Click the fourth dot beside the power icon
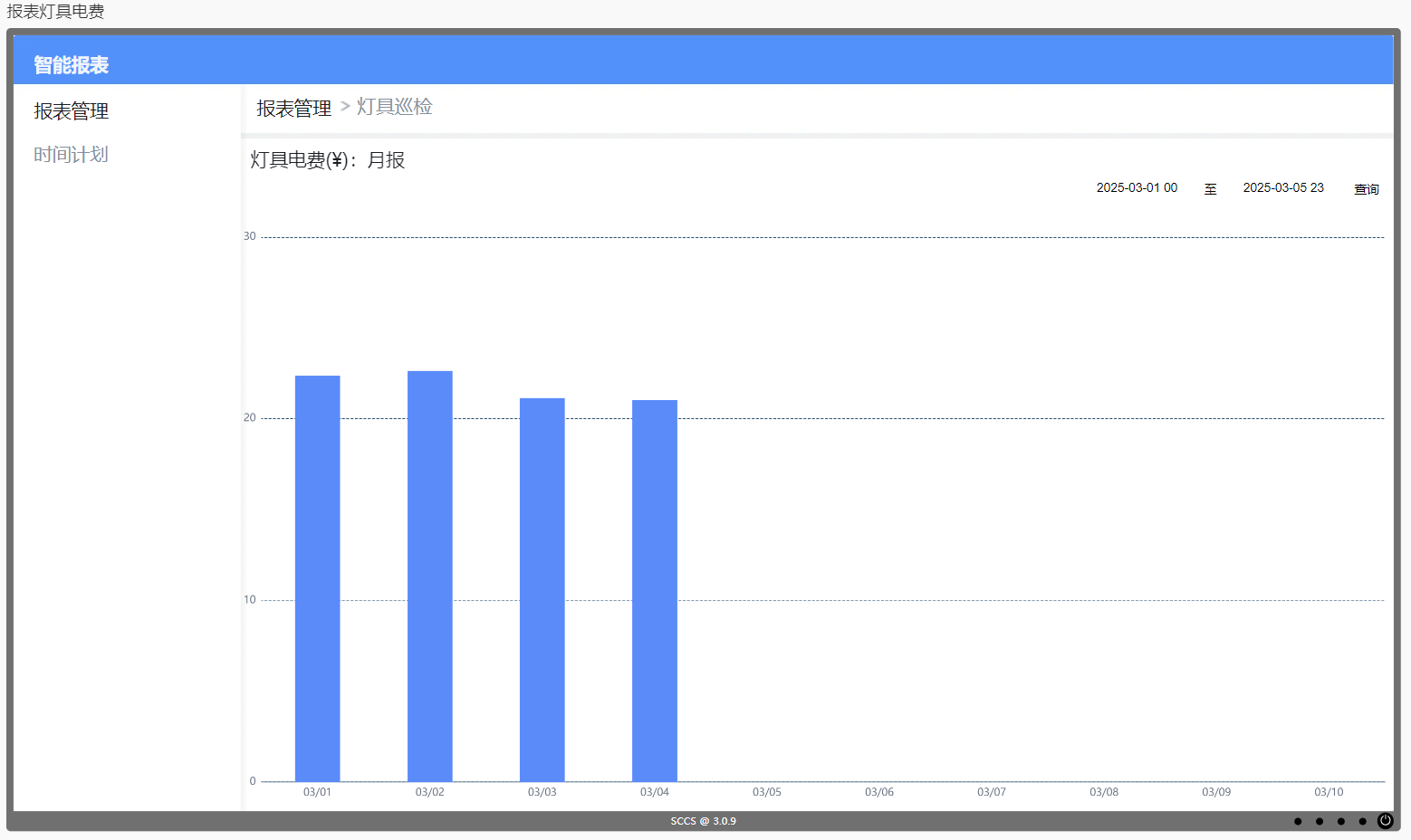Image resolution: width=1411 pixels, height=840 pixels. 1363,822
